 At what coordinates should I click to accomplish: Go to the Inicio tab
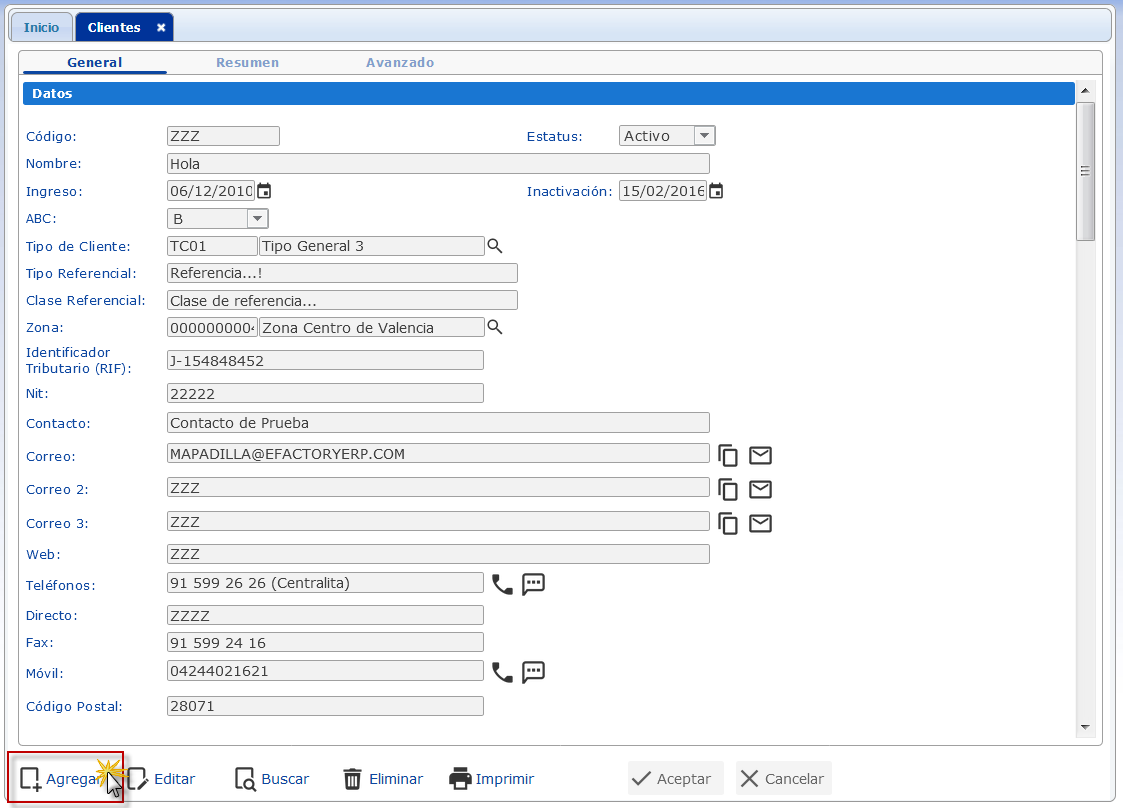click(x=41, y=27)
